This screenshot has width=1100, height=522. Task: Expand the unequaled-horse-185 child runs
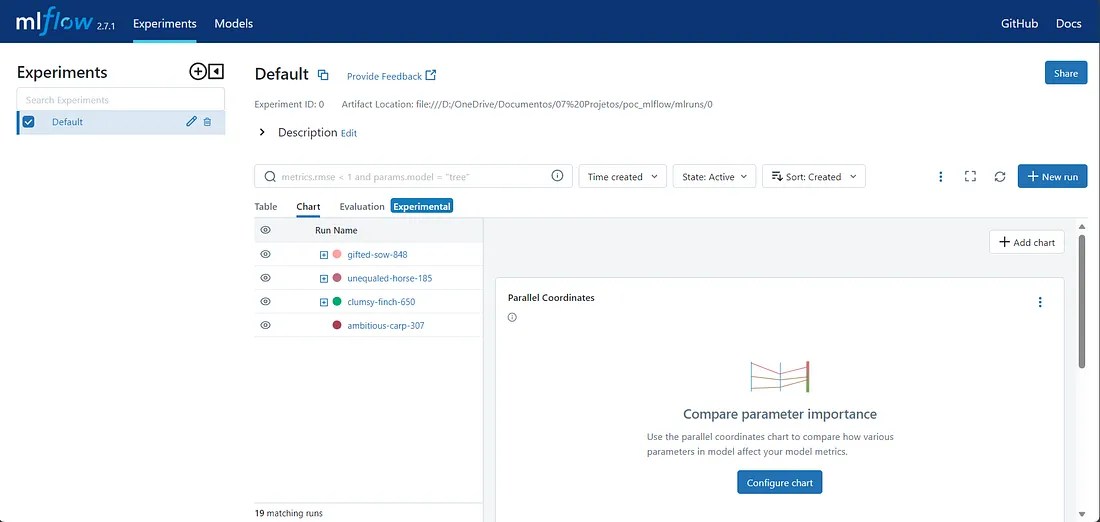point(324,279)
